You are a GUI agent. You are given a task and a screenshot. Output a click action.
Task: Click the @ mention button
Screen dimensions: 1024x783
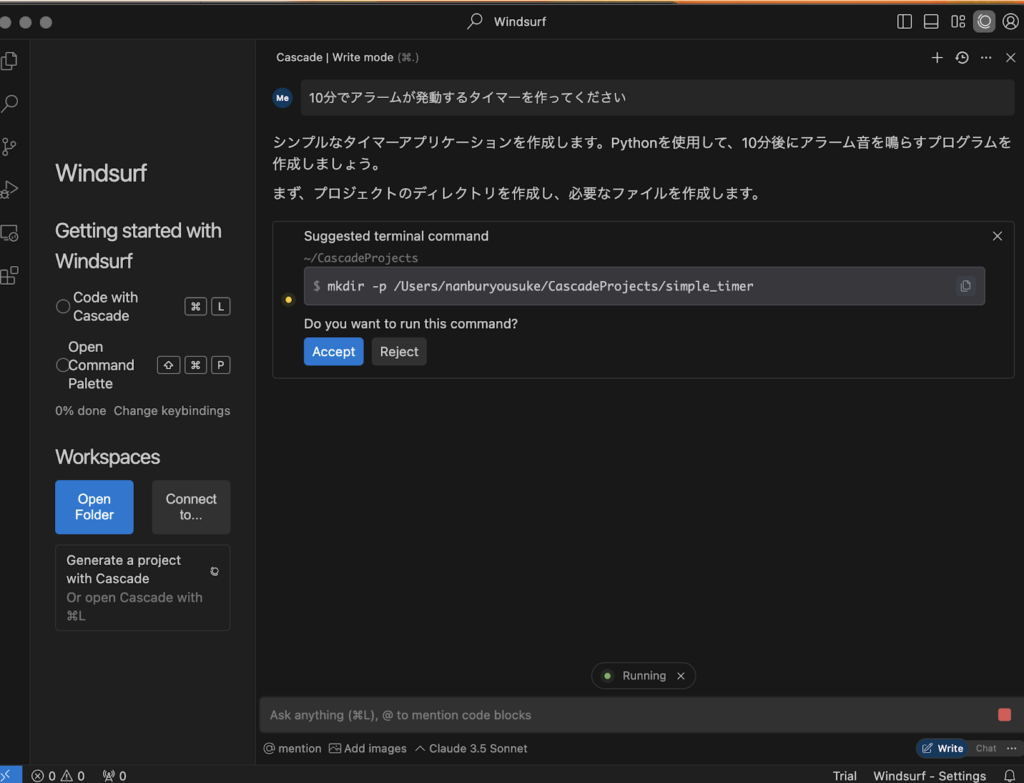293,748
